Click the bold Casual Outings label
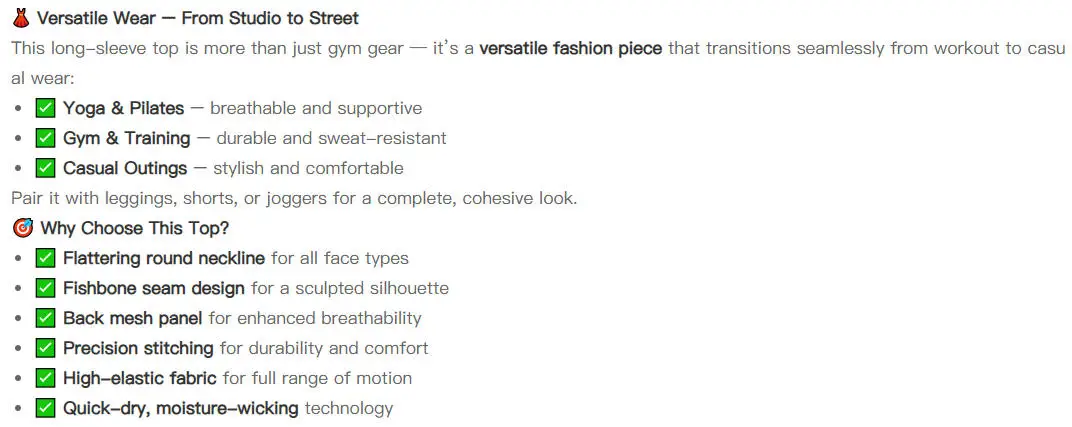The image size is (1072, 427). coord(125,168)
